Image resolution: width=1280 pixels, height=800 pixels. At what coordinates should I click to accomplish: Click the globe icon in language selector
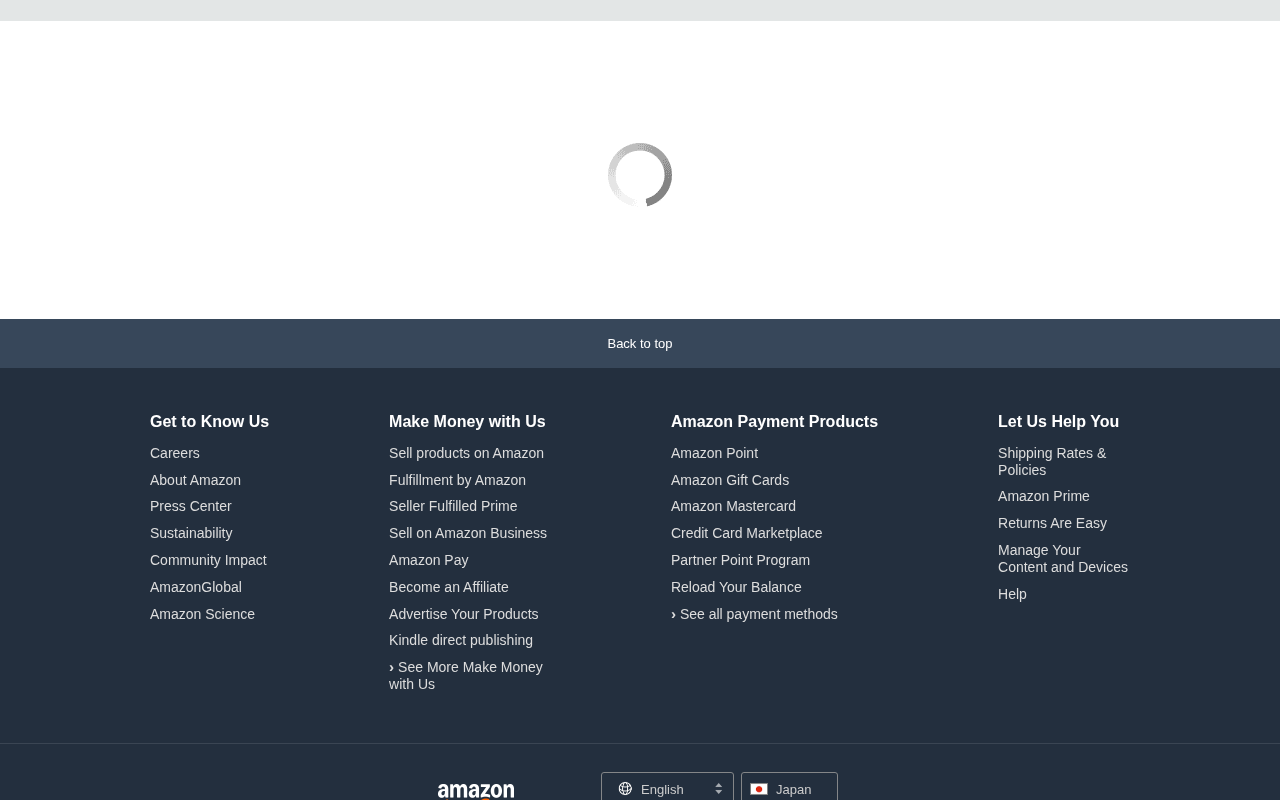pos(625,789)
